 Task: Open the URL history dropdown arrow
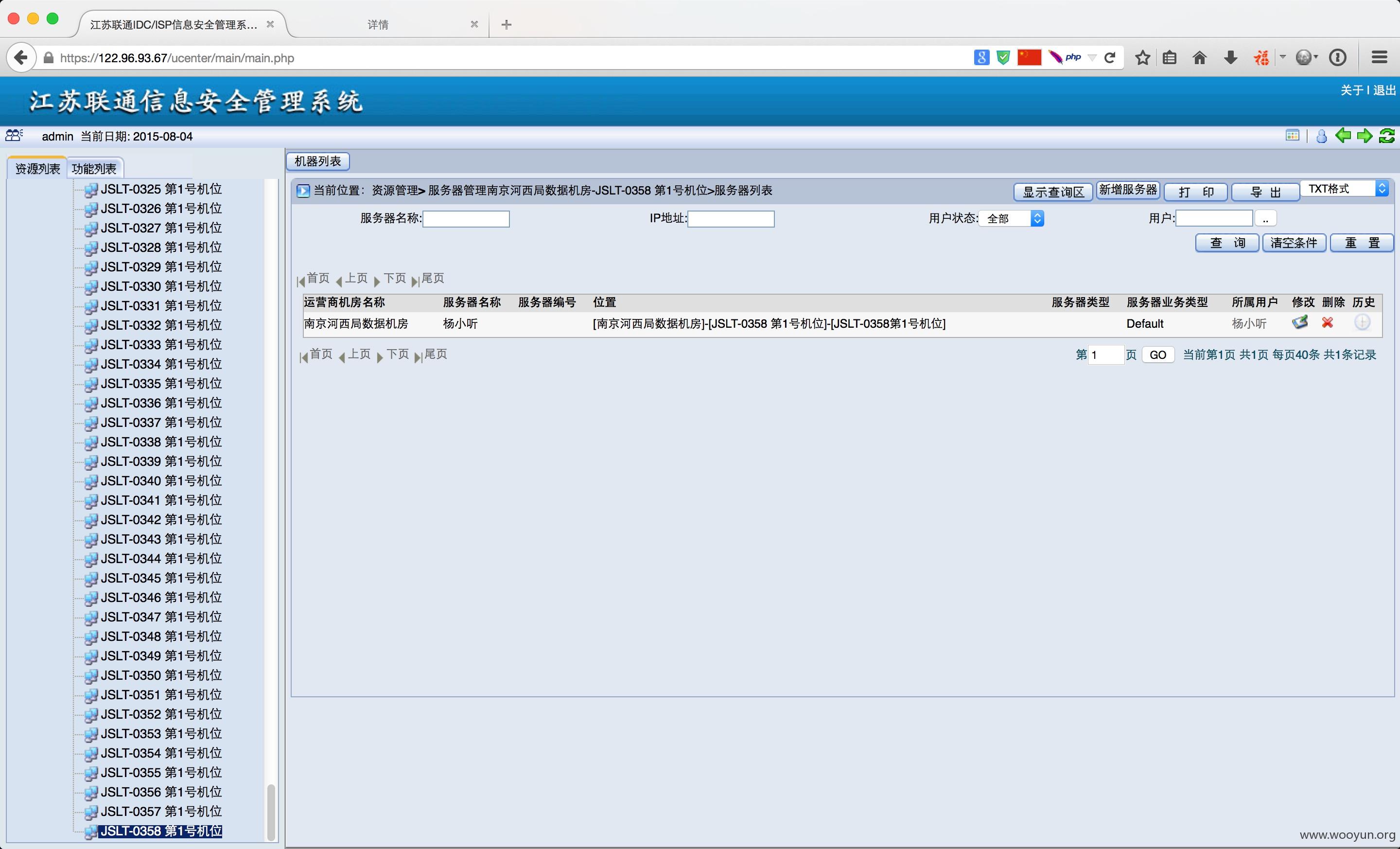[1092, 57]
